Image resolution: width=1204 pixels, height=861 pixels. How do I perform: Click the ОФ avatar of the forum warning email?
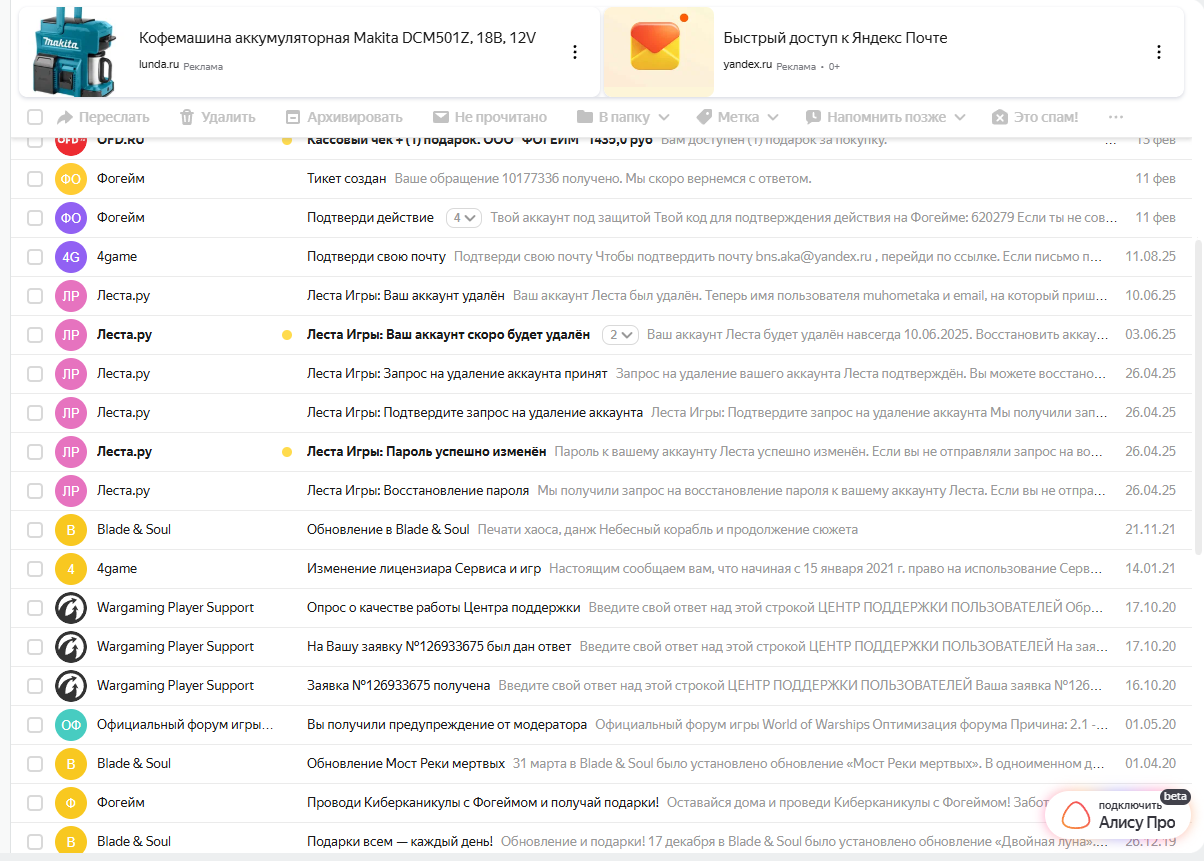click(71, 725)
